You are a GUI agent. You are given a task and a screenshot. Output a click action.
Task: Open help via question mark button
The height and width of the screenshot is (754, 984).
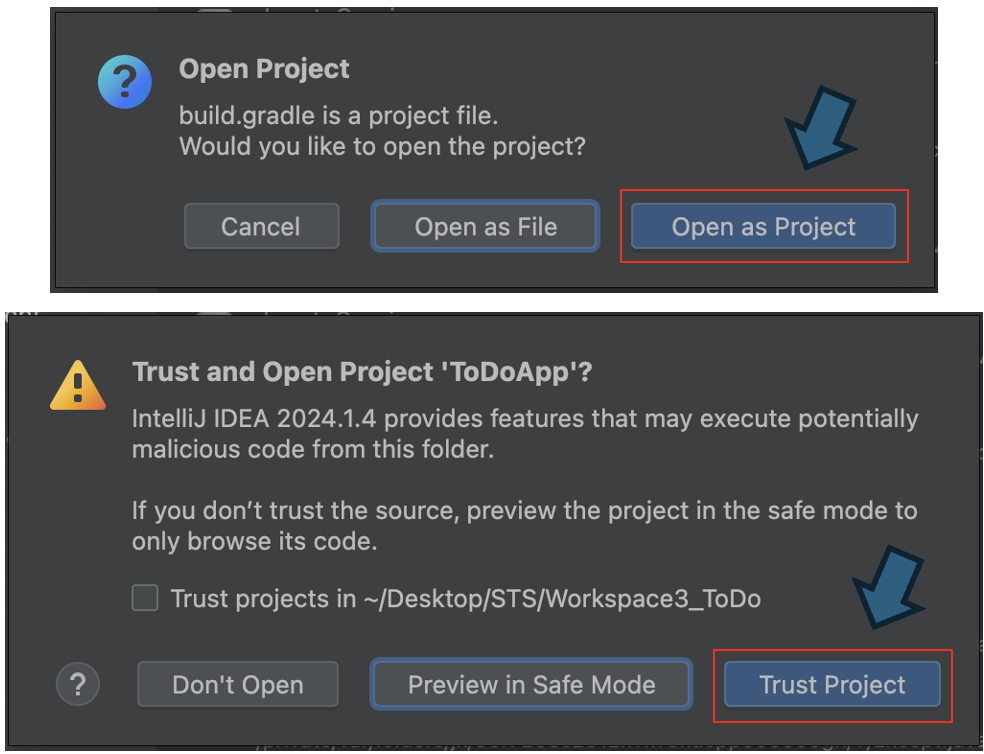(78, 684)
